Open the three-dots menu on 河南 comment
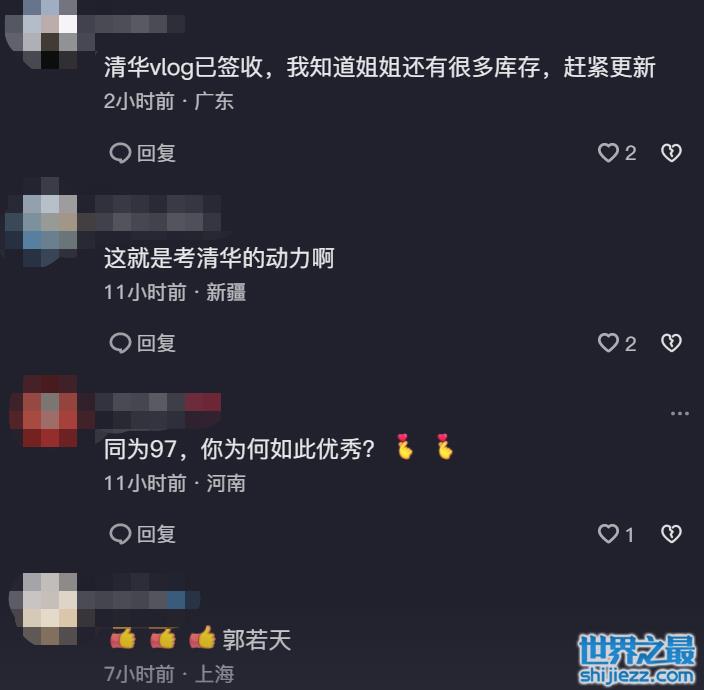This screenshot has width=704, height=690. click(x=679, y=413)
